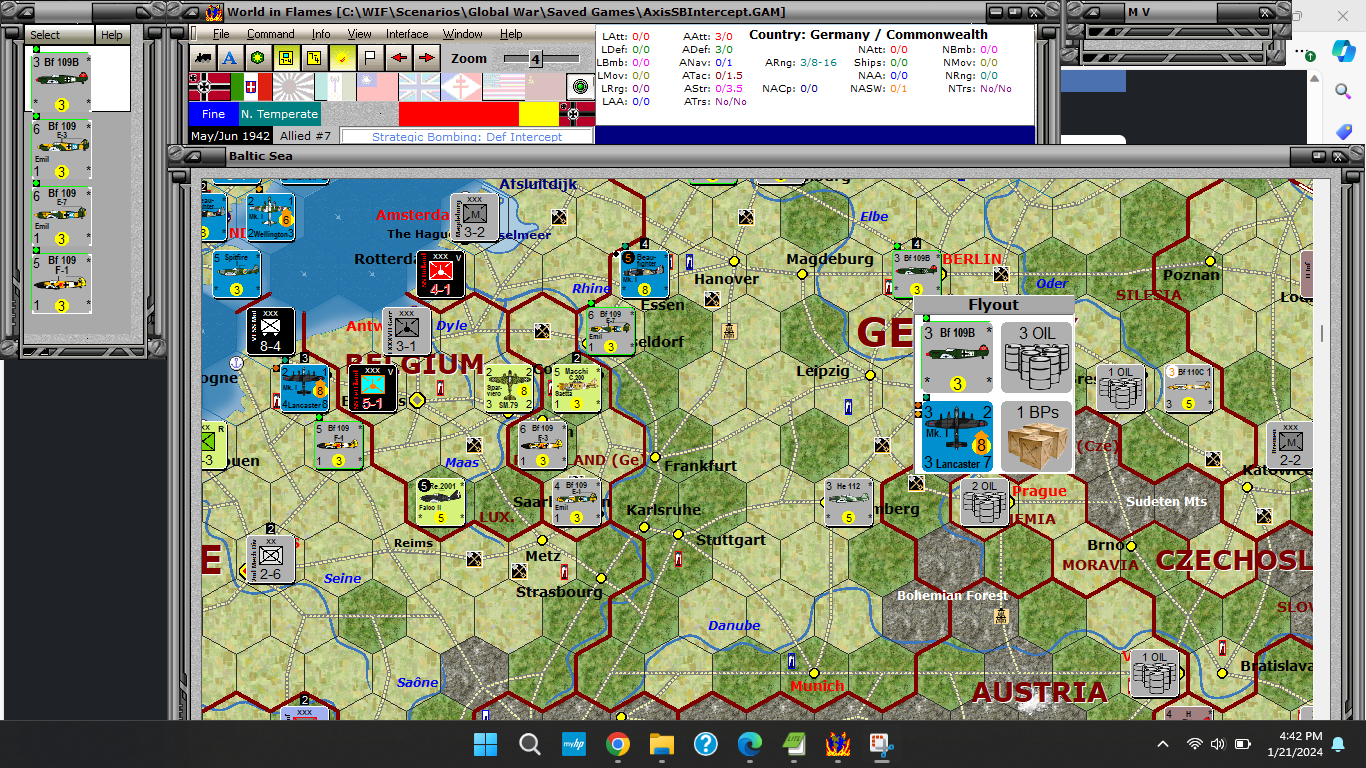Click the red right arrow toolbar button
This screenshot has height=768, width=1366.
[427, 58]
